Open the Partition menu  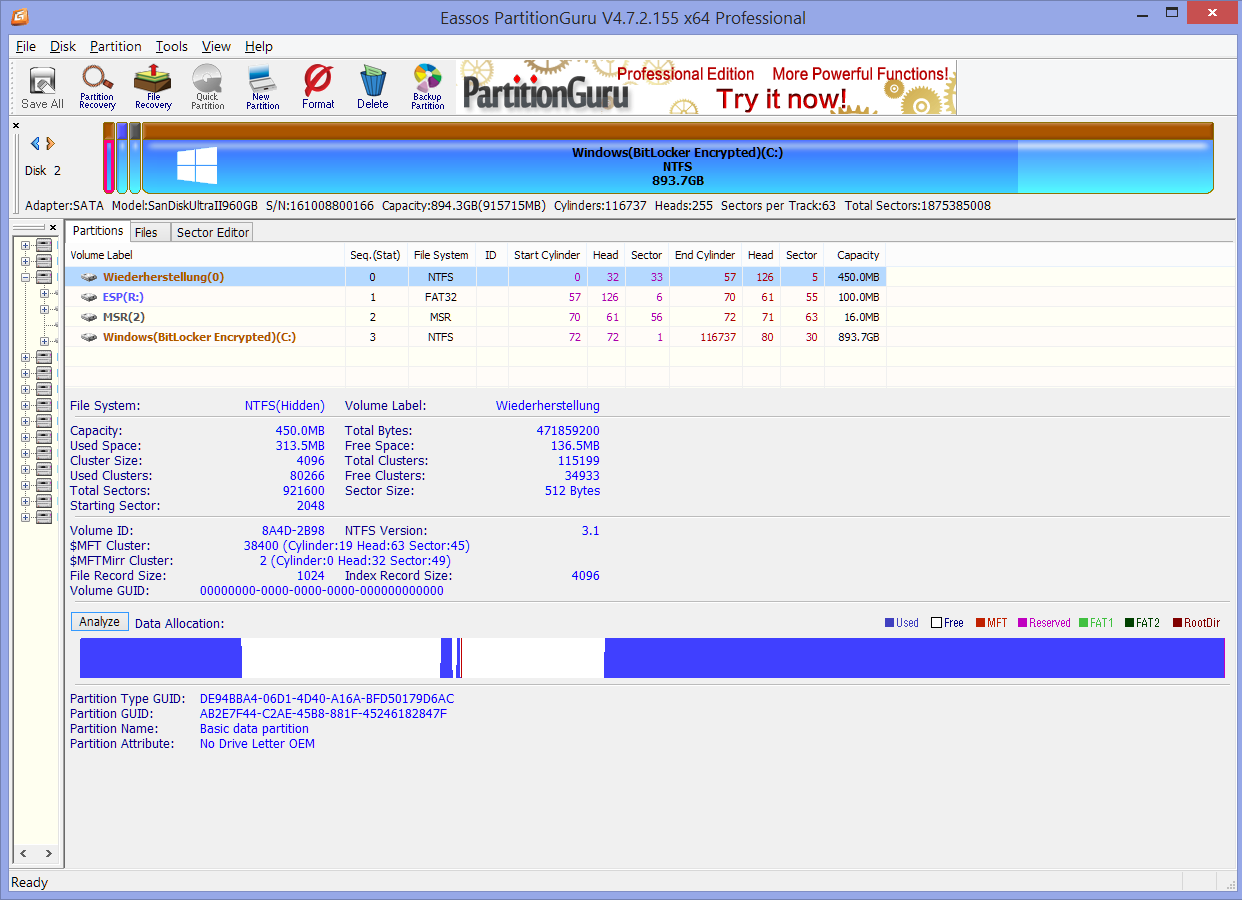coord(116,46)
